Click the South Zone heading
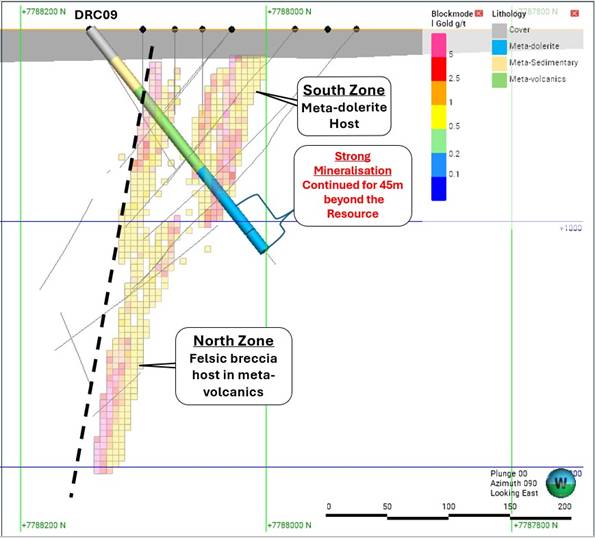The width and height of the screenshot is (595, 538). point(344,90)
